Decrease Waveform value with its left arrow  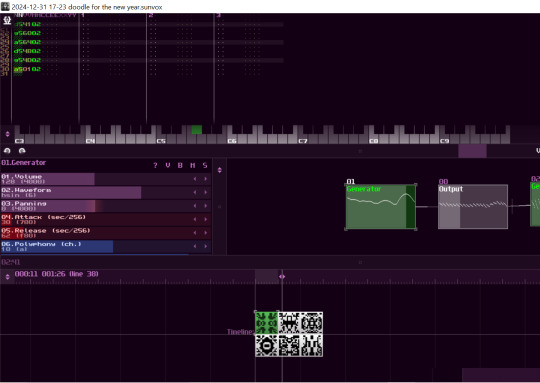pos(195,192)
